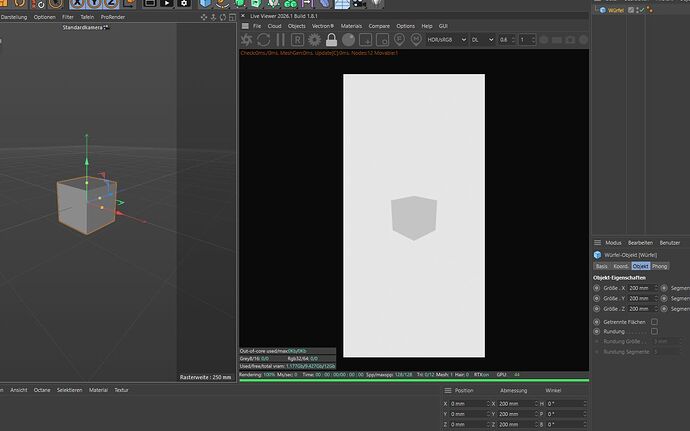Toggle the resolution lock icon
This screenshot has height=431, width=690.
(x=331, y=40)
